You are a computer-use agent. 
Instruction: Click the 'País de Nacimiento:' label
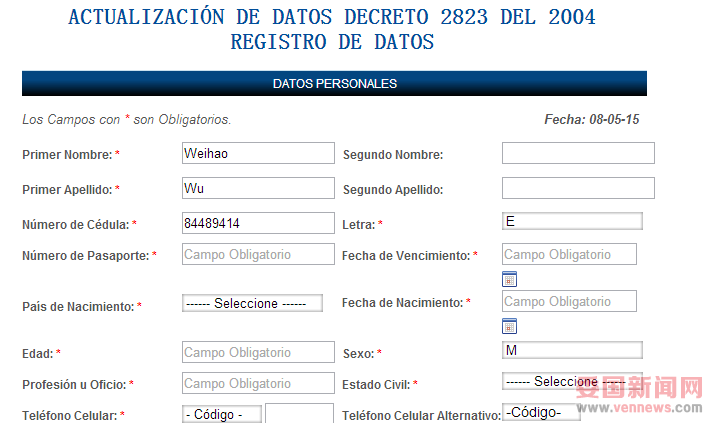(78, 307)
